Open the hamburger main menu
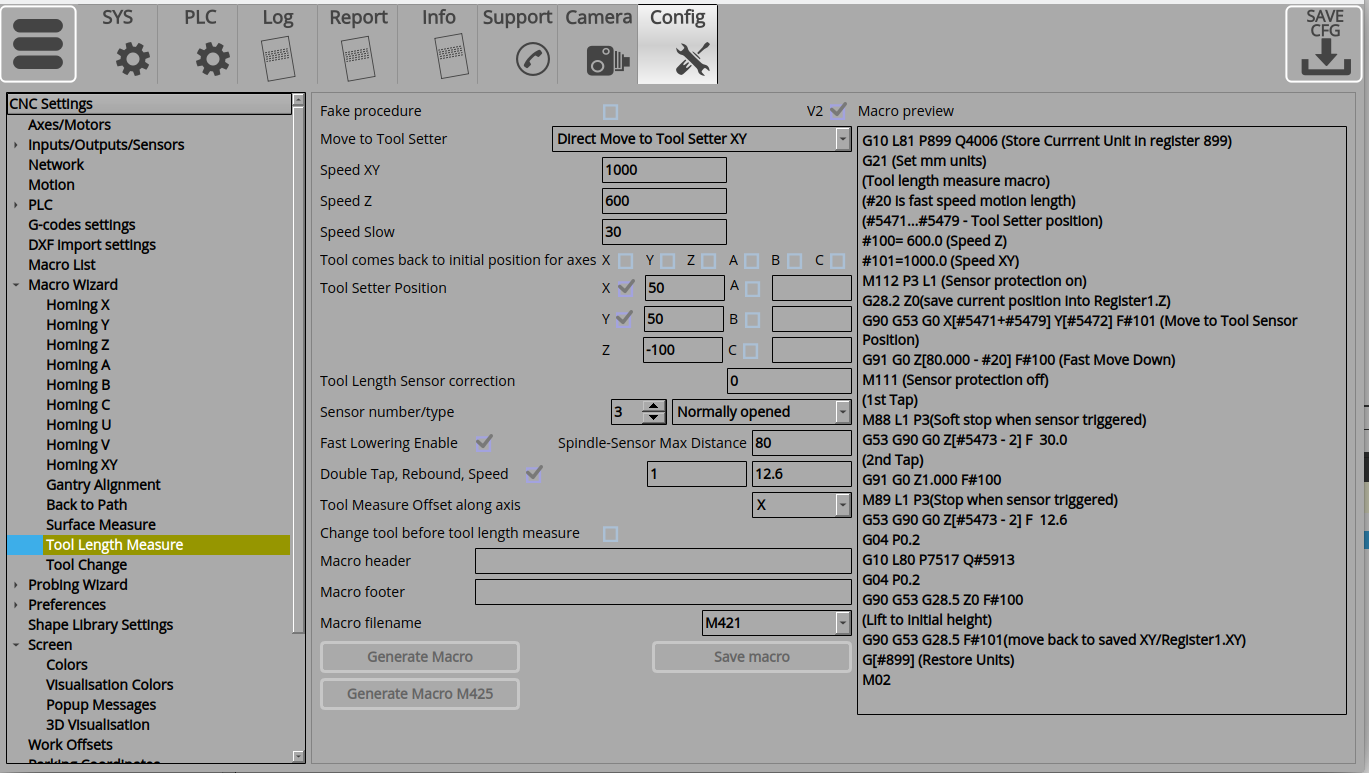Viewport: 1369px width, 773px height. (x=38, y=44)
